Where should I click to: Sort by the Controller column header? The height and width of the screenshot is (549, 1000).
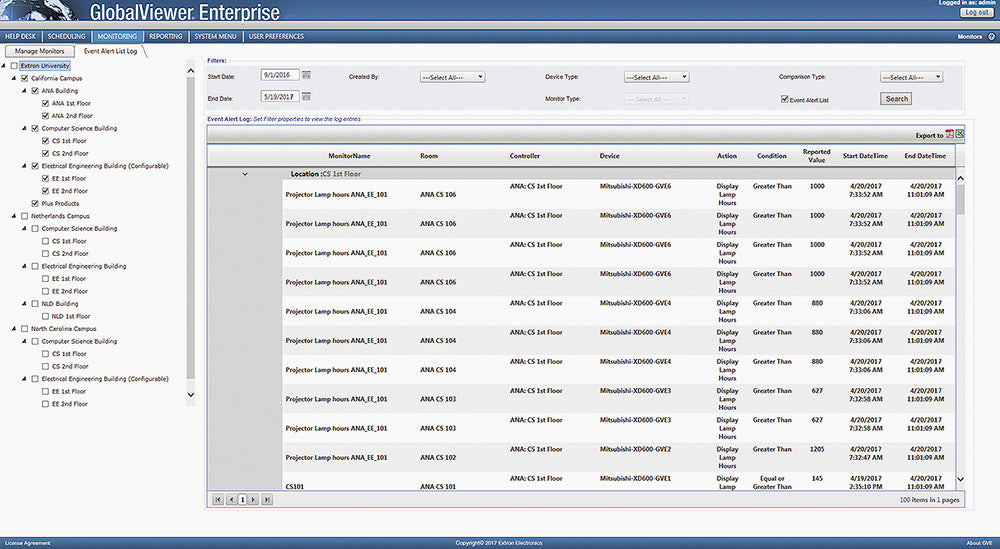pyautogui.click(x=525, y=156)
